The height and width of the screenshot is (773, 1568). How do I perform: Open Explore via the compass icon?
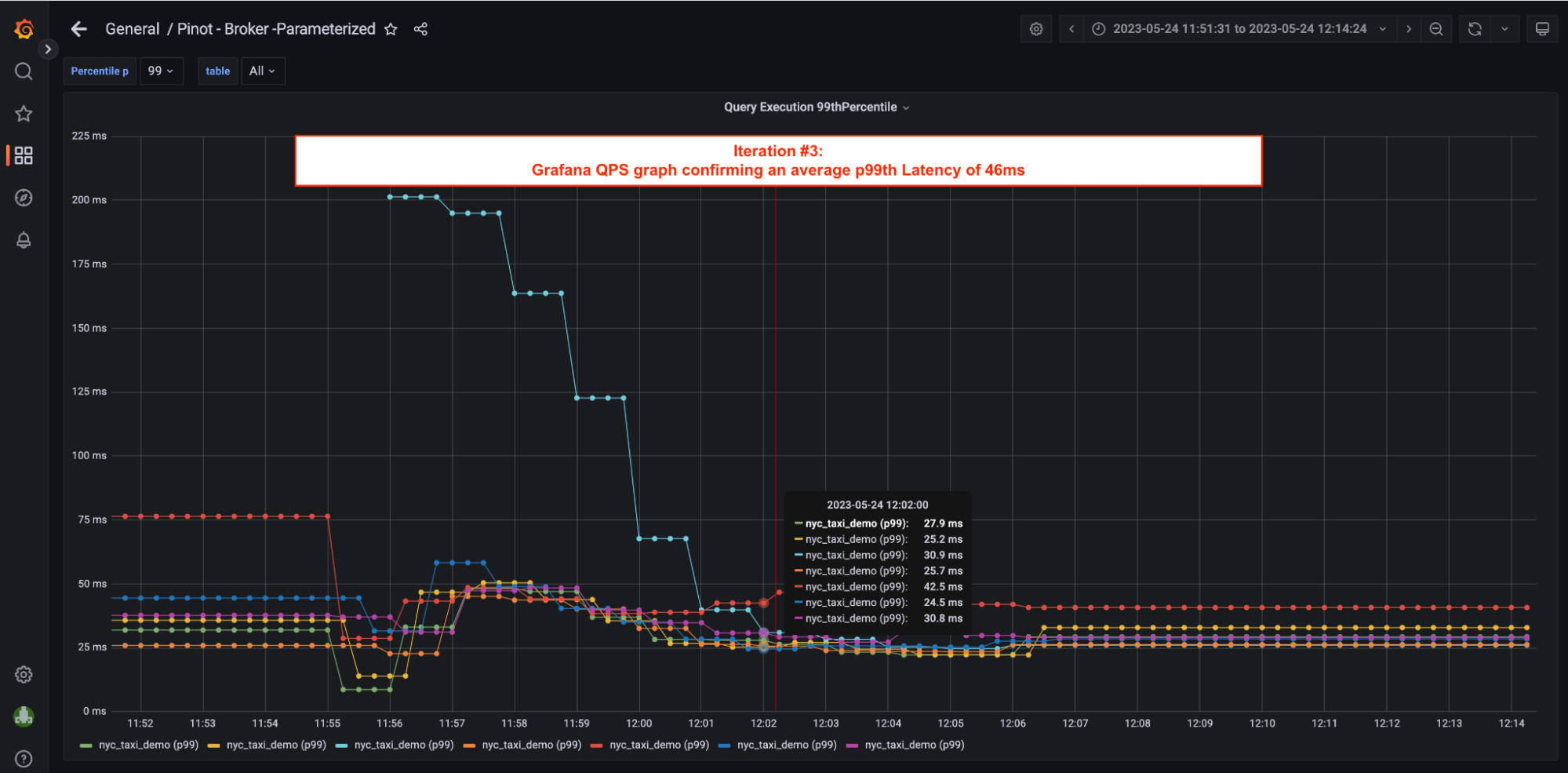pyautogui.click(x=24, y=198)
